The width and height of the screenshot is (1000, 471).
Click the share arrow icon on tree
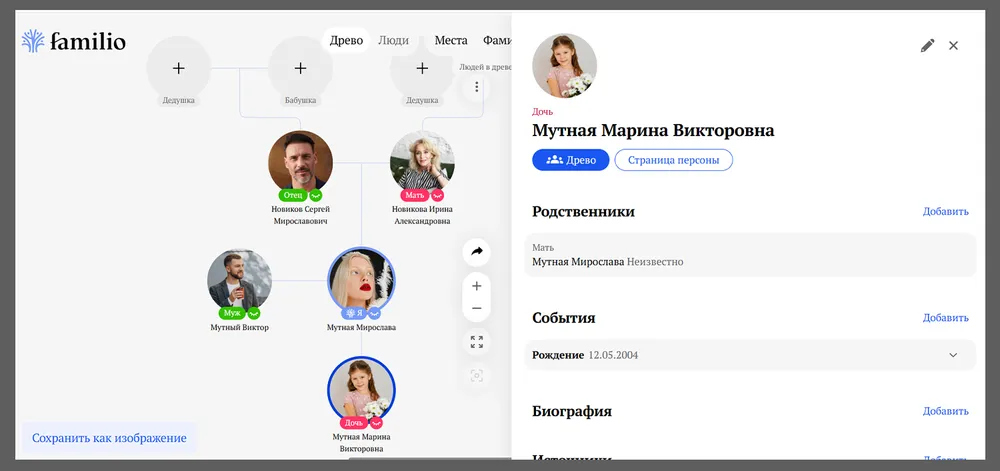tap(477, 251)
